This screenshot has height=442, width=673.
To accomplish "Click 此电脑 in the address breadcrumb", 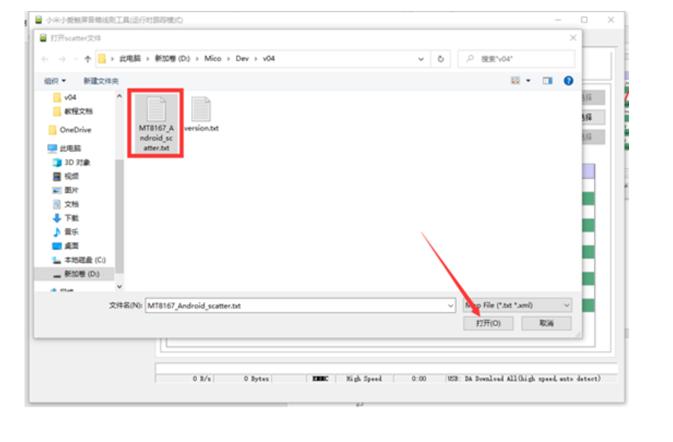I will [x=130, y=59].
